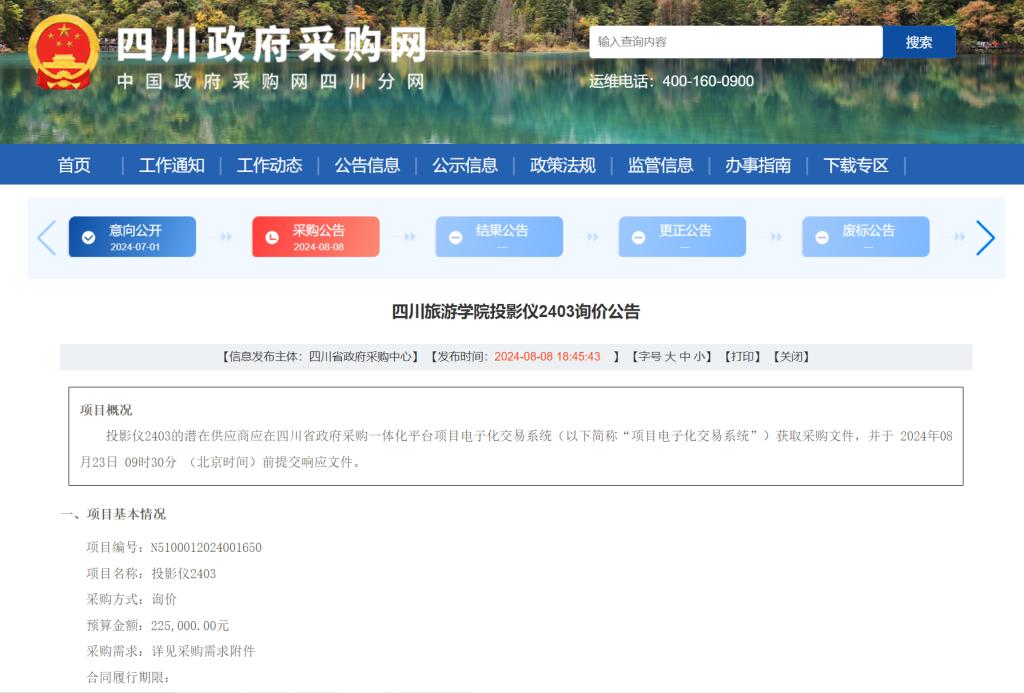The height and width of the screenshot is (693, 1024).
Task: Click the project name 投影仪2403 row
Action: click(x=152, y=573)
